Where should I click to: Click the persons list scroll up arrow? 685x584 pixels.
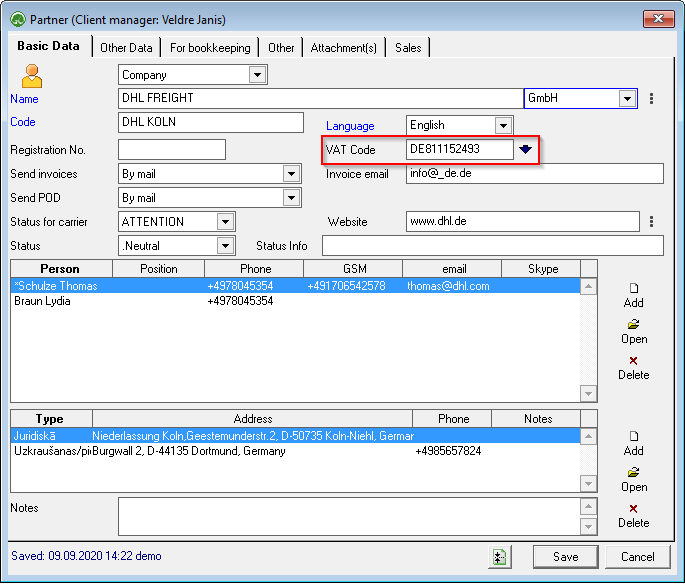(588, 287)
